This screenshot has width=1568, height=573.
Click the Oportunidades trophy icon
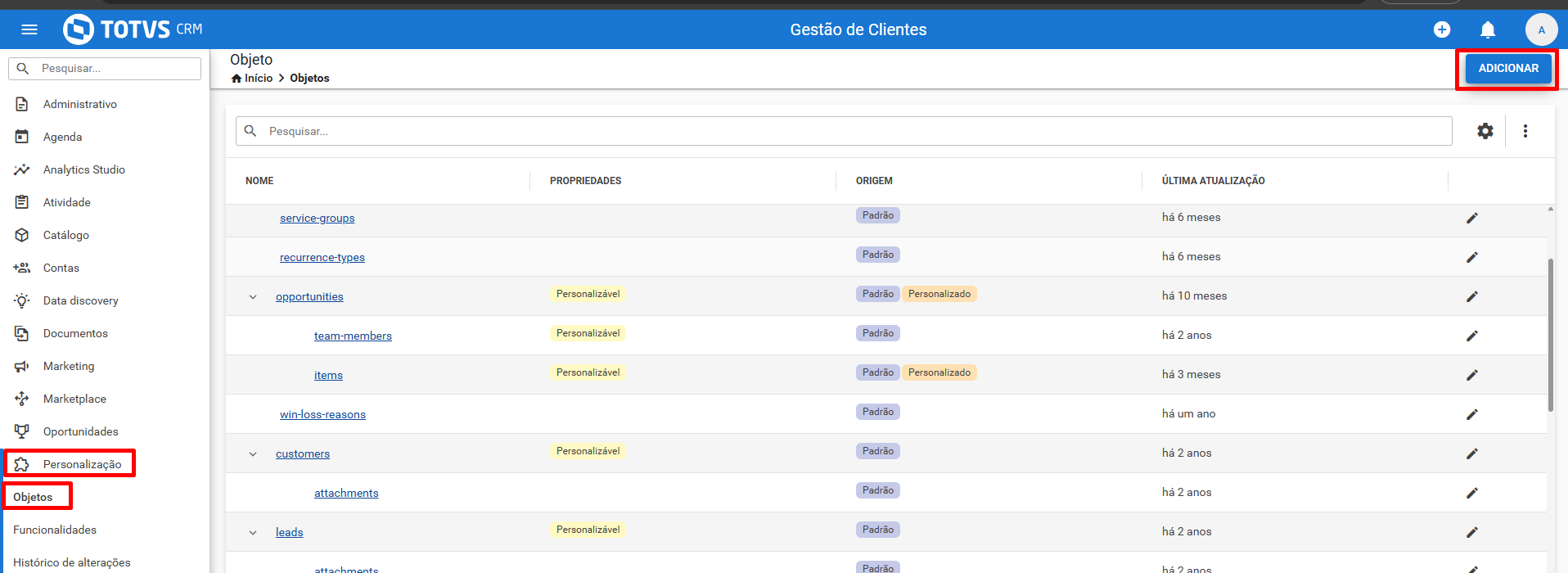22,431
